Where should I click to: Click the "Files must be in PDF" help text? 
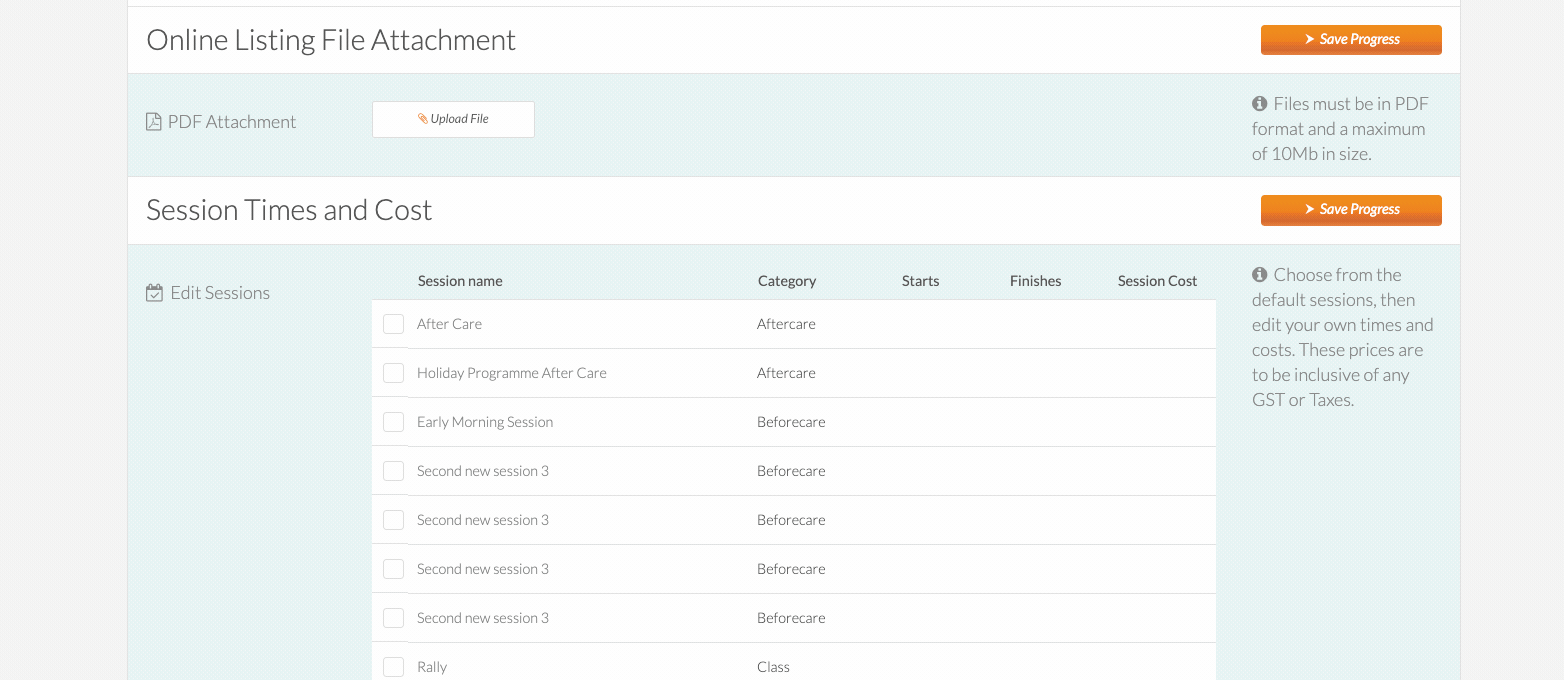pyautogui.click(x=1340, y=129)
